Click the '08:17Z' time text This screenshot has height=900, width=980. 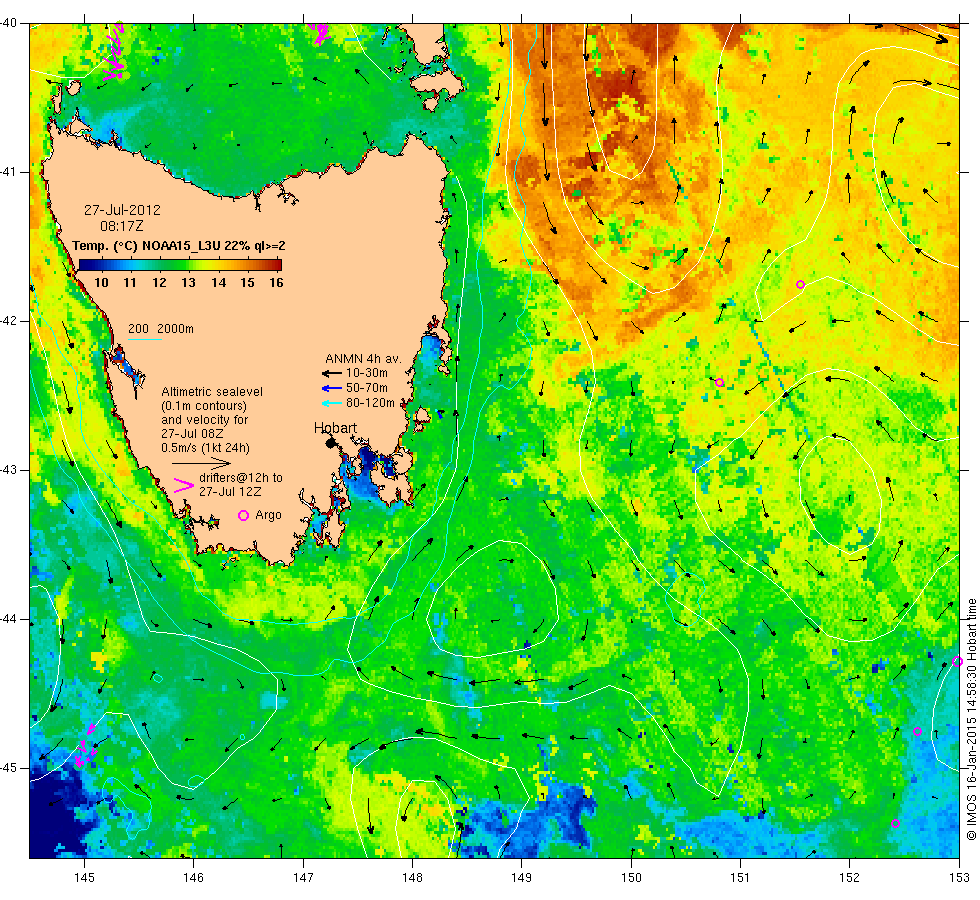[x=122, y=226]
